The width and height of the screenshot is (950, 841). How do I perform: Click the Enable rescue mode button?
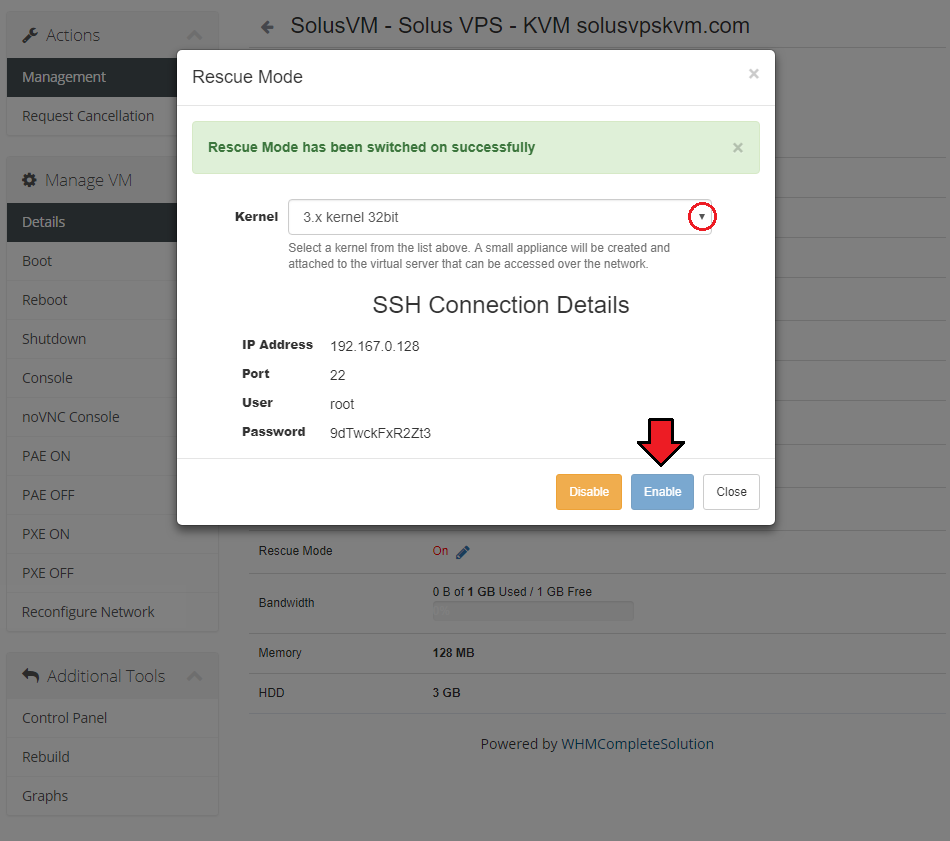[x=662, y=492]
